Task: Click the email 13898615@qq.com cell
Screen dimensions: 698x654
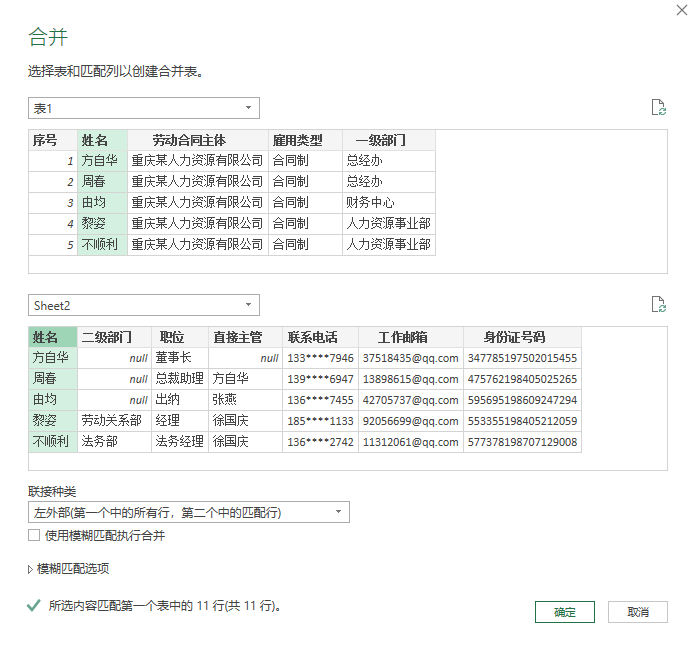Action: point(411,378)
